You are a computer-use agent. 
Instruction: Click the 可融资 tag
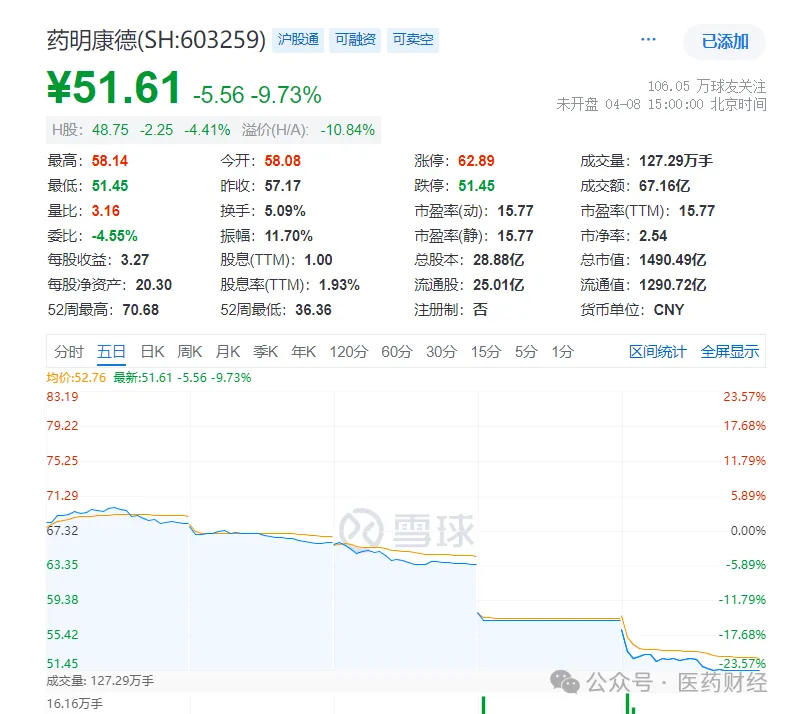355,40
